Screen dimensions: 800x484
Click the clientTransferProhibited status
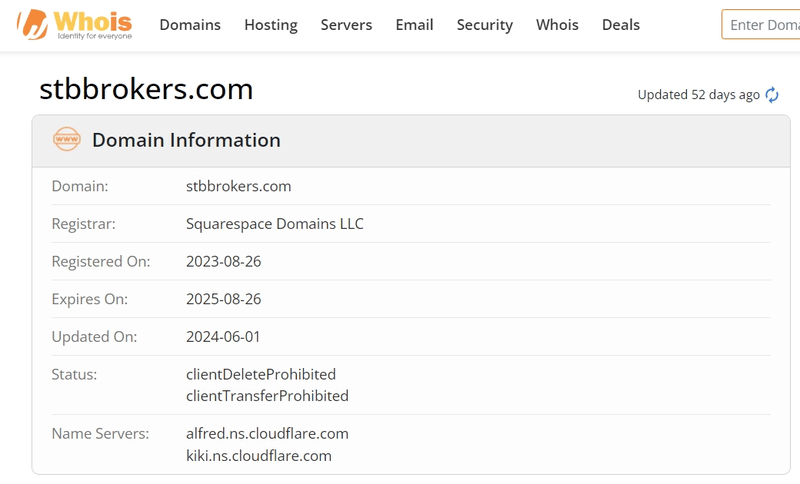point(267,396)
